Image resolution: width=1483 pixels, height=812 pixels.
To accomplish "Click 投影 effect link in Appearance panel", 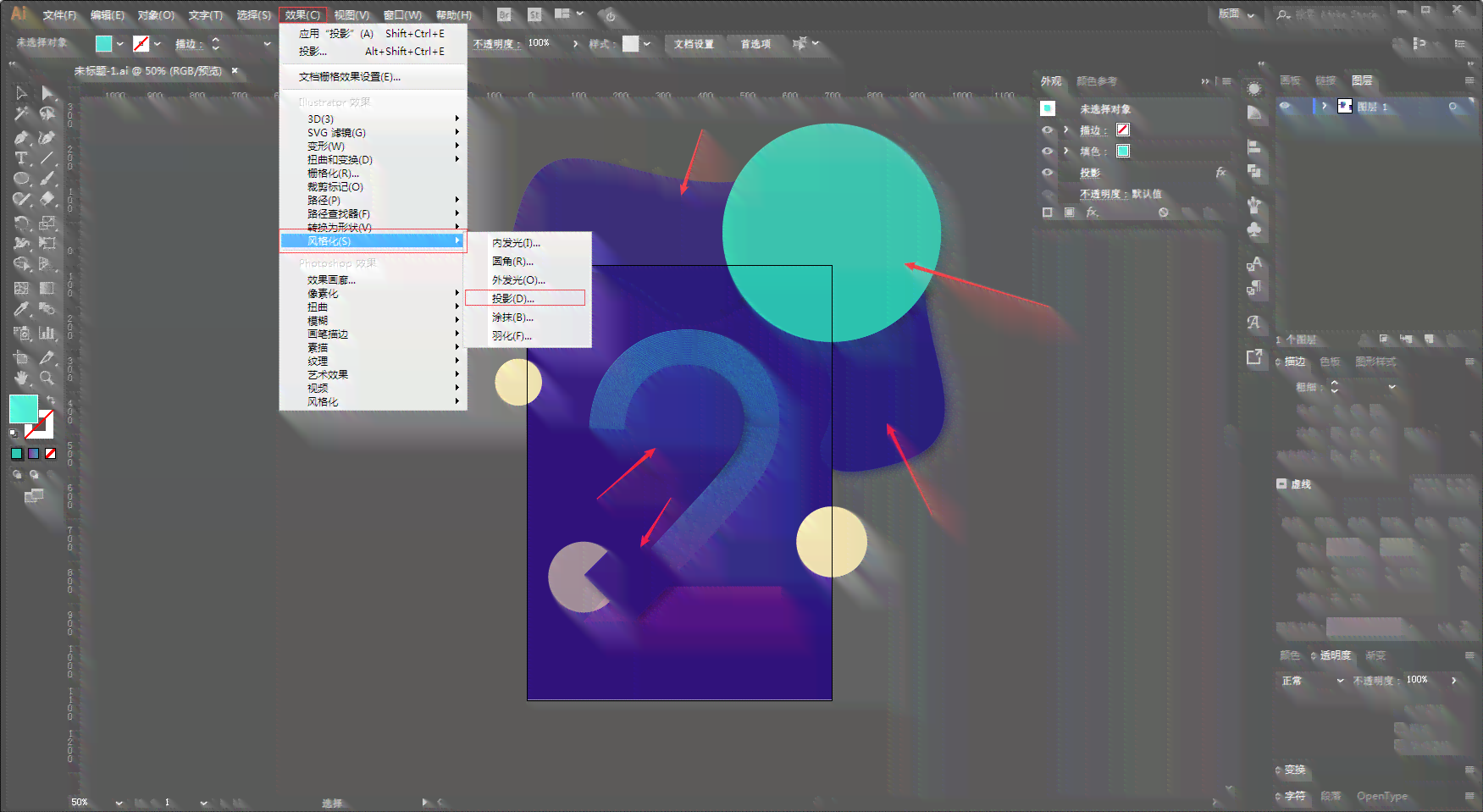I will [1090, 173].
